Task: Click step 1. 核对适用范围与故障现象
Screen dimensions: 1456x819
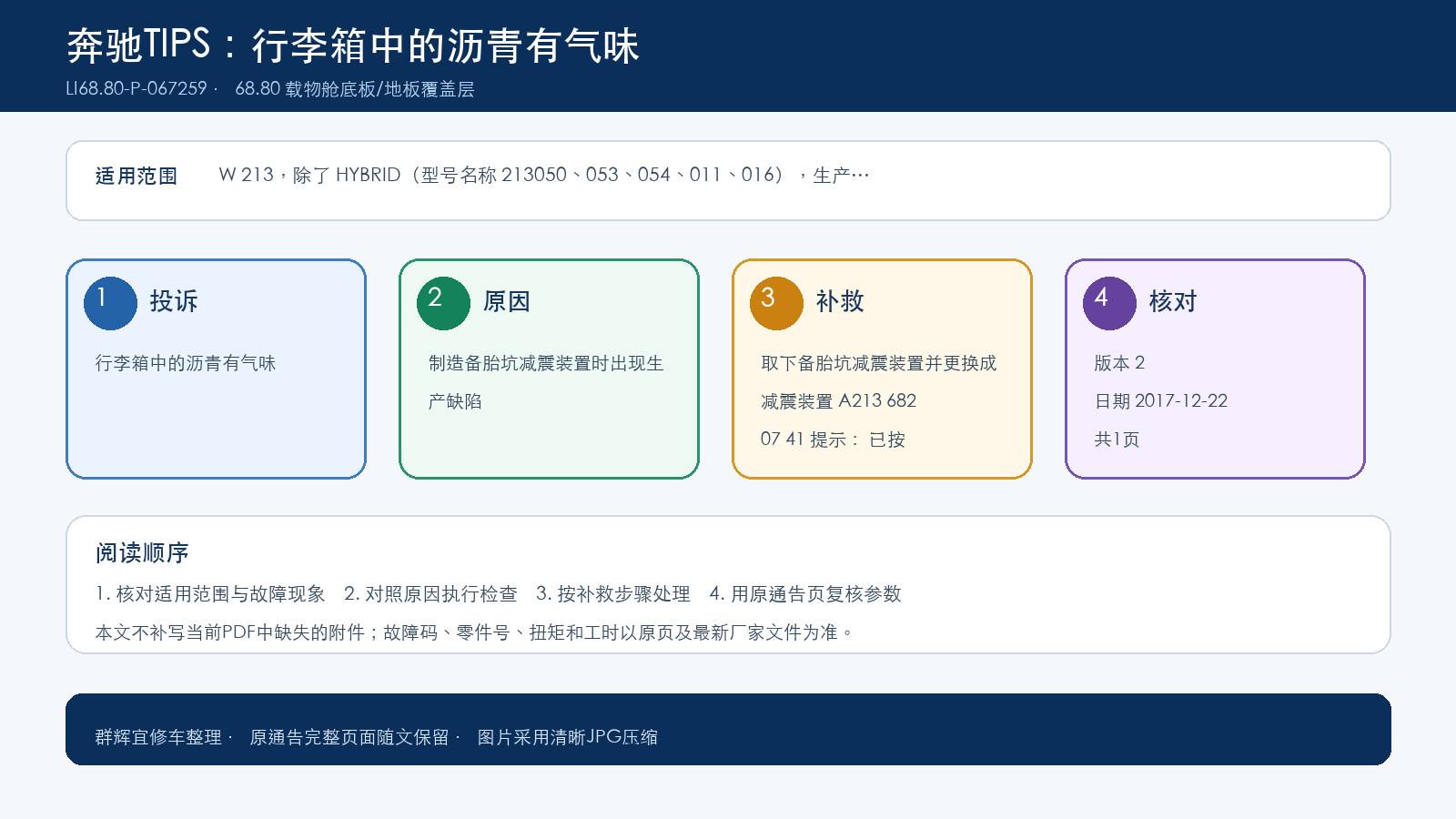Action: pos(210,594)
